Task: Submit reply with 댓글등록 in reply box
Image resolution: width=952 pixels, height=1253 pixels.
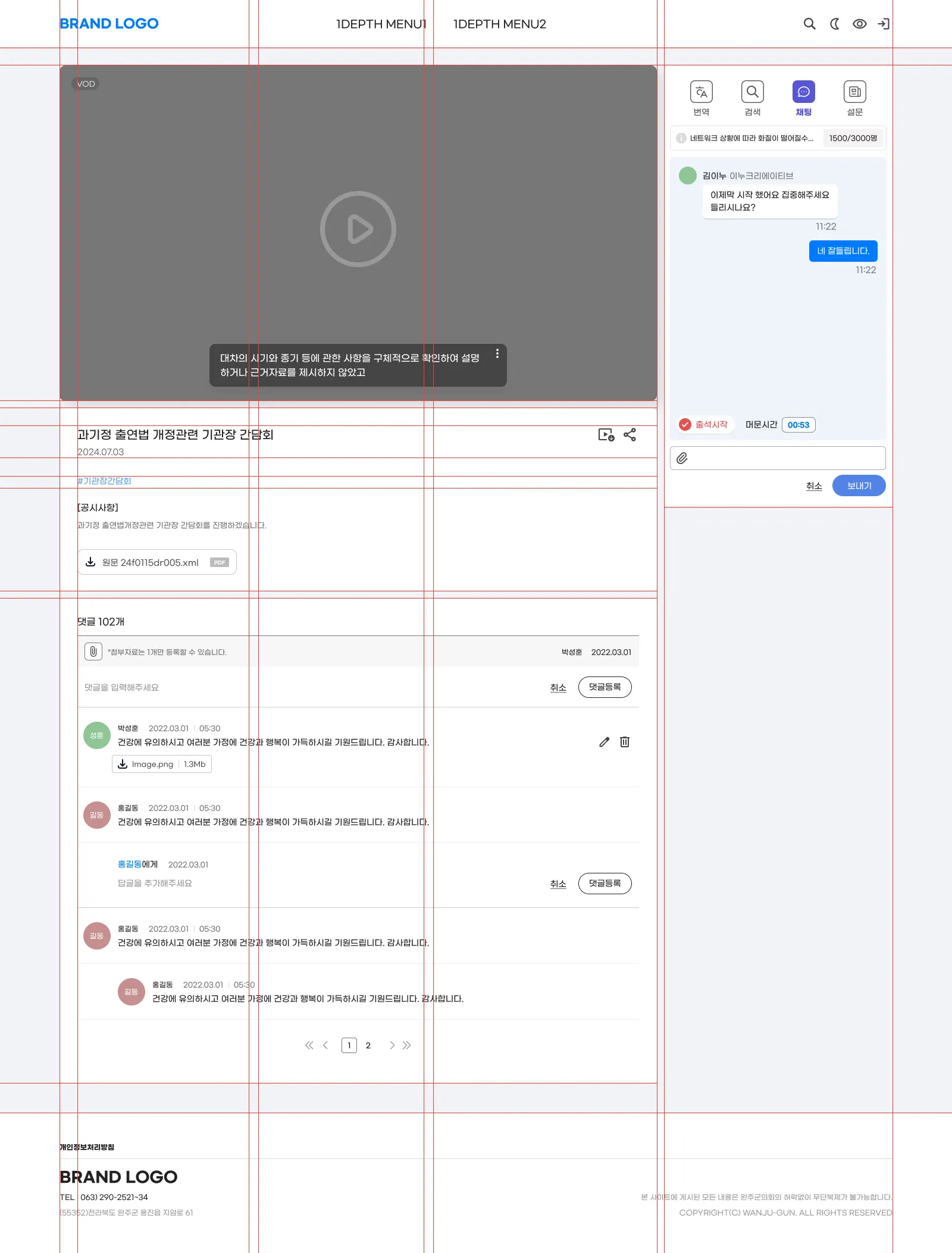Action: coord(605,884)
